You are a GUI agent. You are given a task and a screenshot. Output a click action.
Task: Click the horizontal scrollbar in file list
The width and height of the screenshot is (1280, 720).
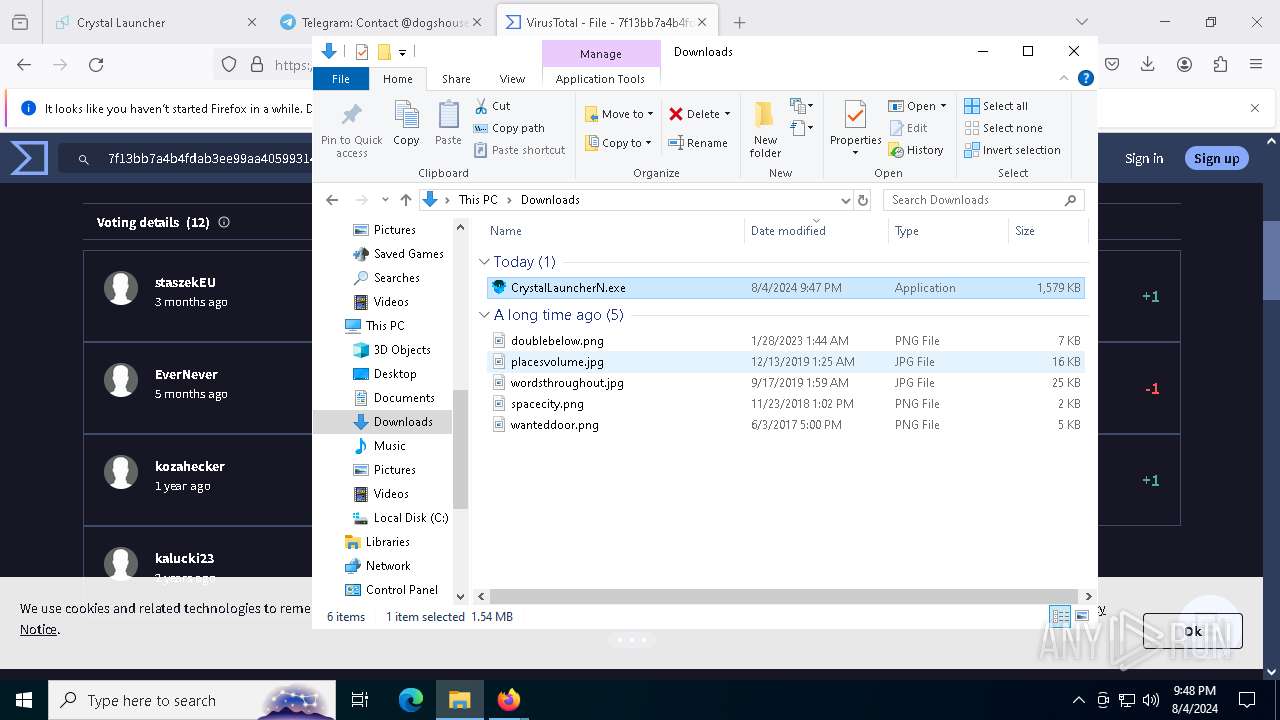[784, 596]
